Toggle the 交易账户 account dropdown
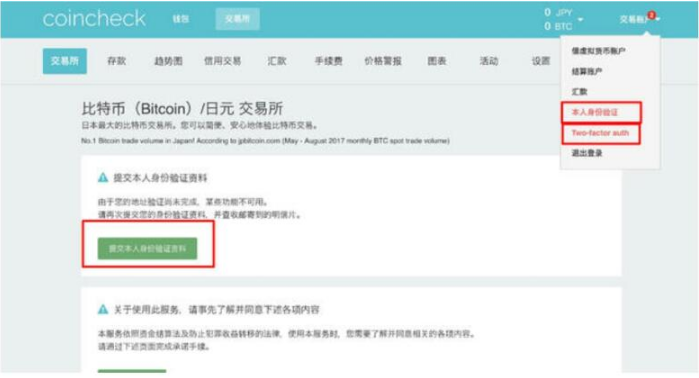Image resolution: width=699 pixels, height=378 pixels. point(639,19)
